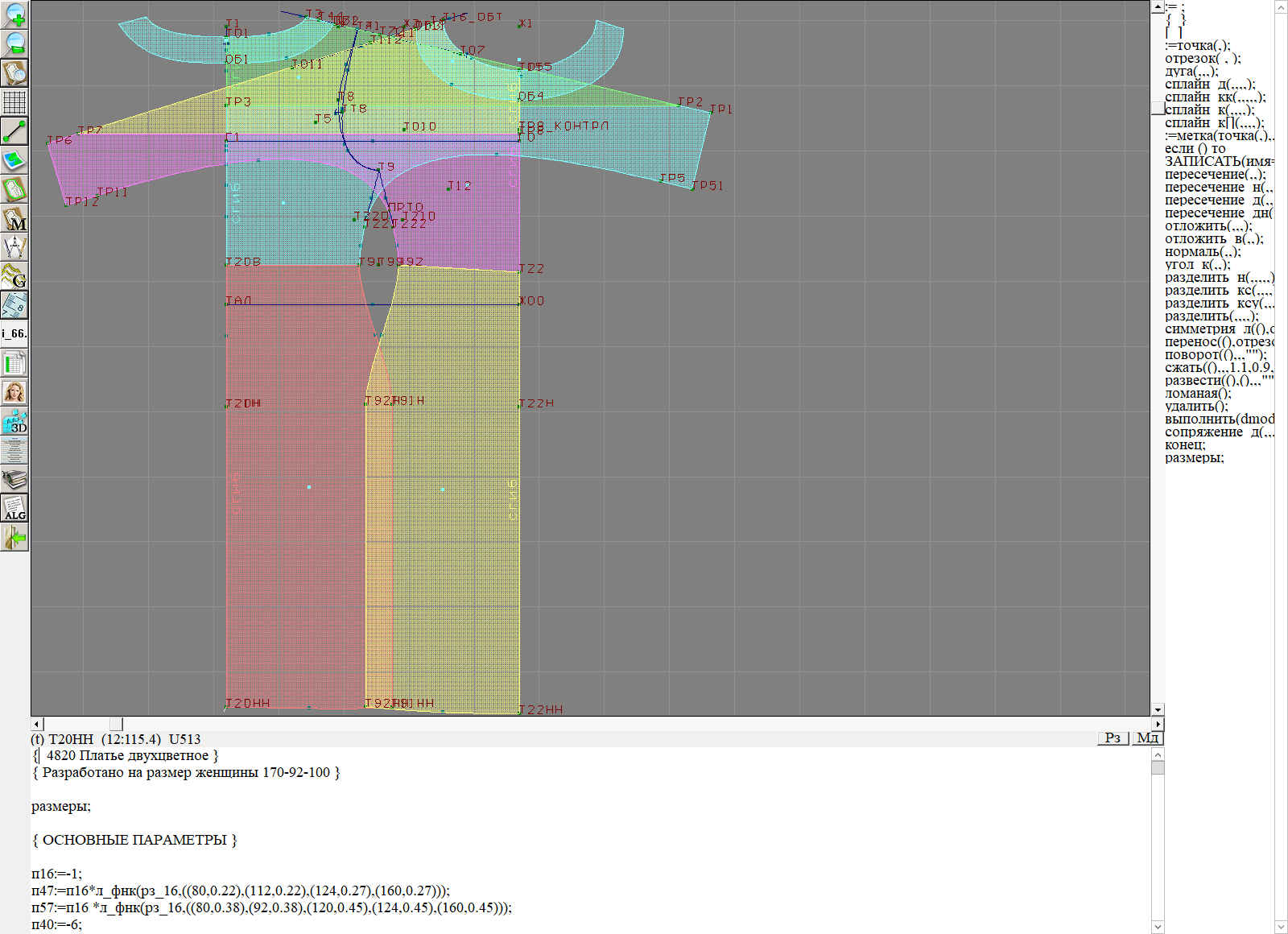Click the zoom out magnifier icon
The width and height of the screenshot is (1288, 934).
14,43
